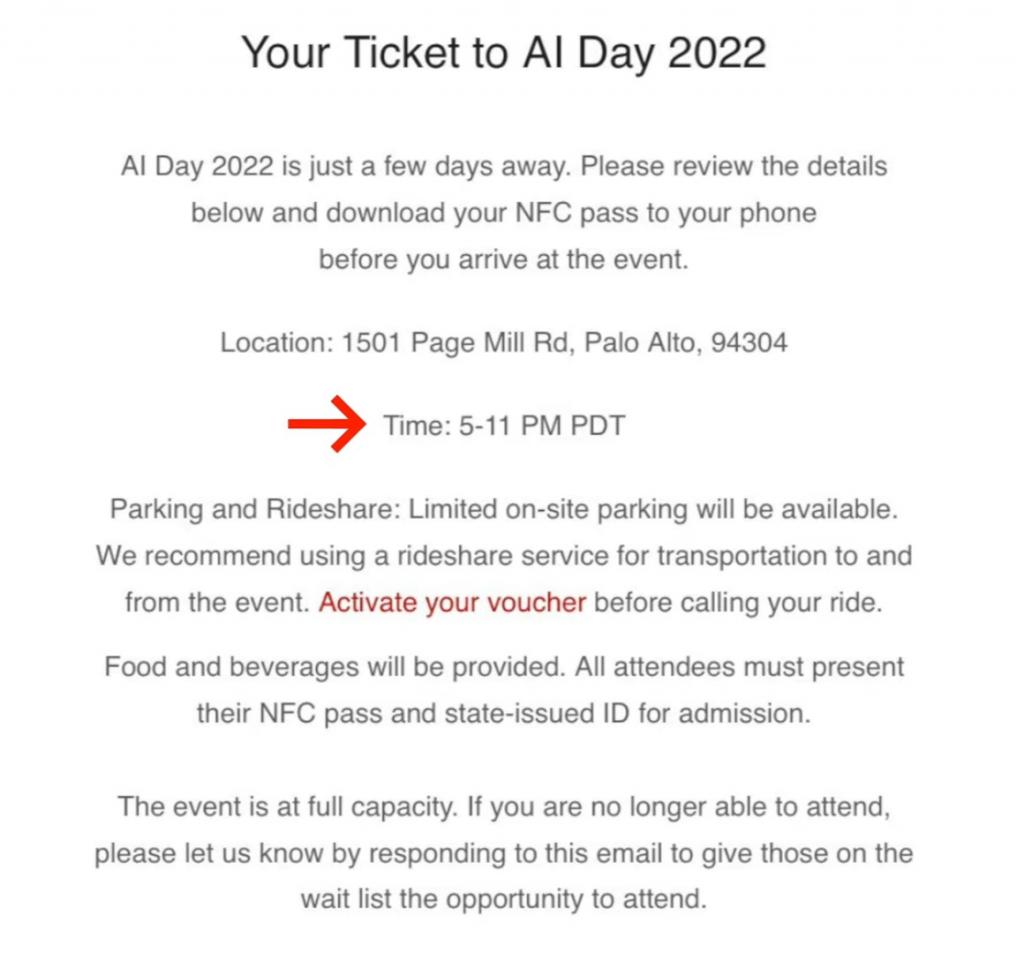Viewport: 1024px width, 953px height.
Task: Click 'before calling your ride.' text
Action: [738, 602]
